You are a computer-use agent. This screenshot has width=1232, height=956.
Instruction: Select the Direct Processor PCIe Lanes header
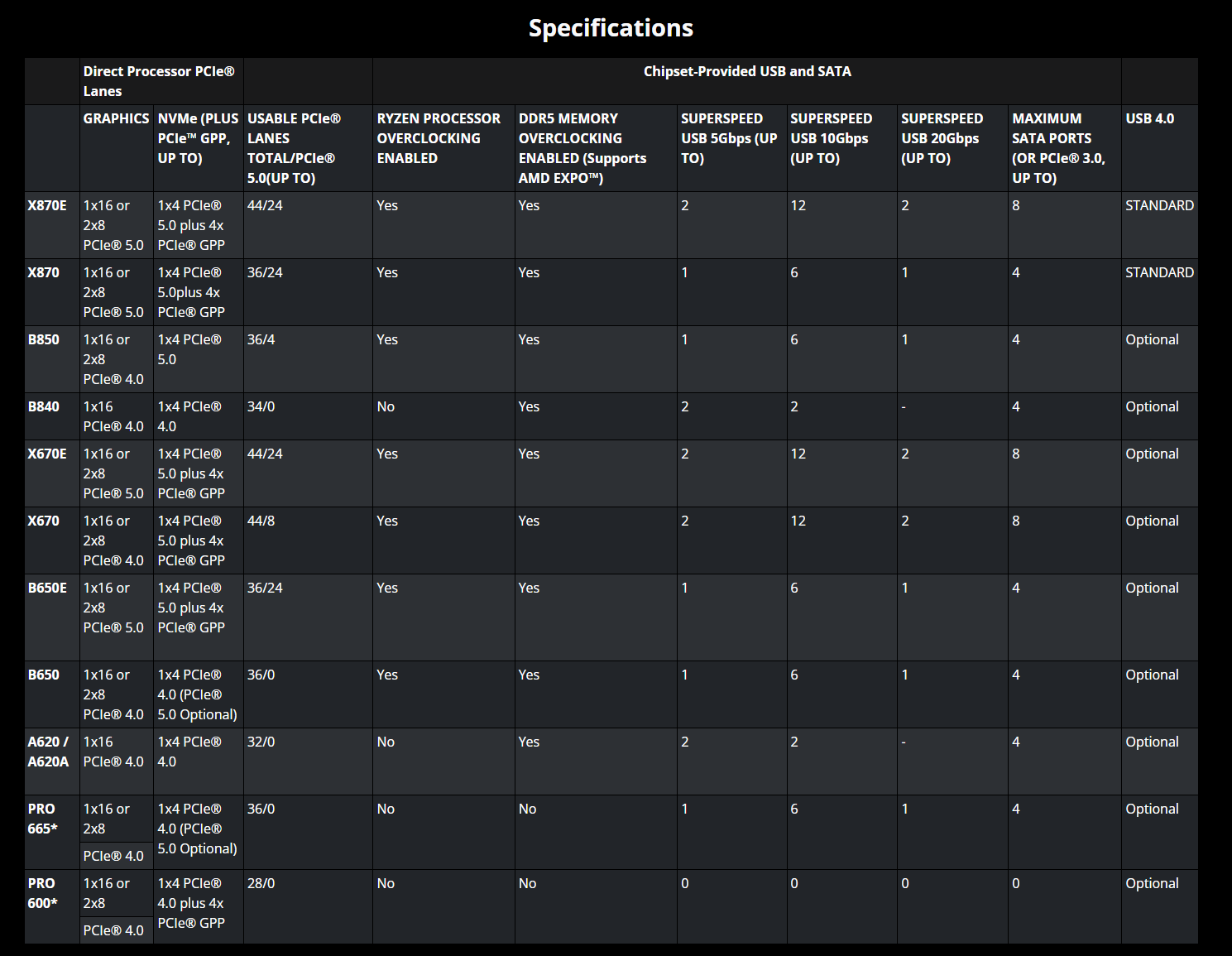159,81
